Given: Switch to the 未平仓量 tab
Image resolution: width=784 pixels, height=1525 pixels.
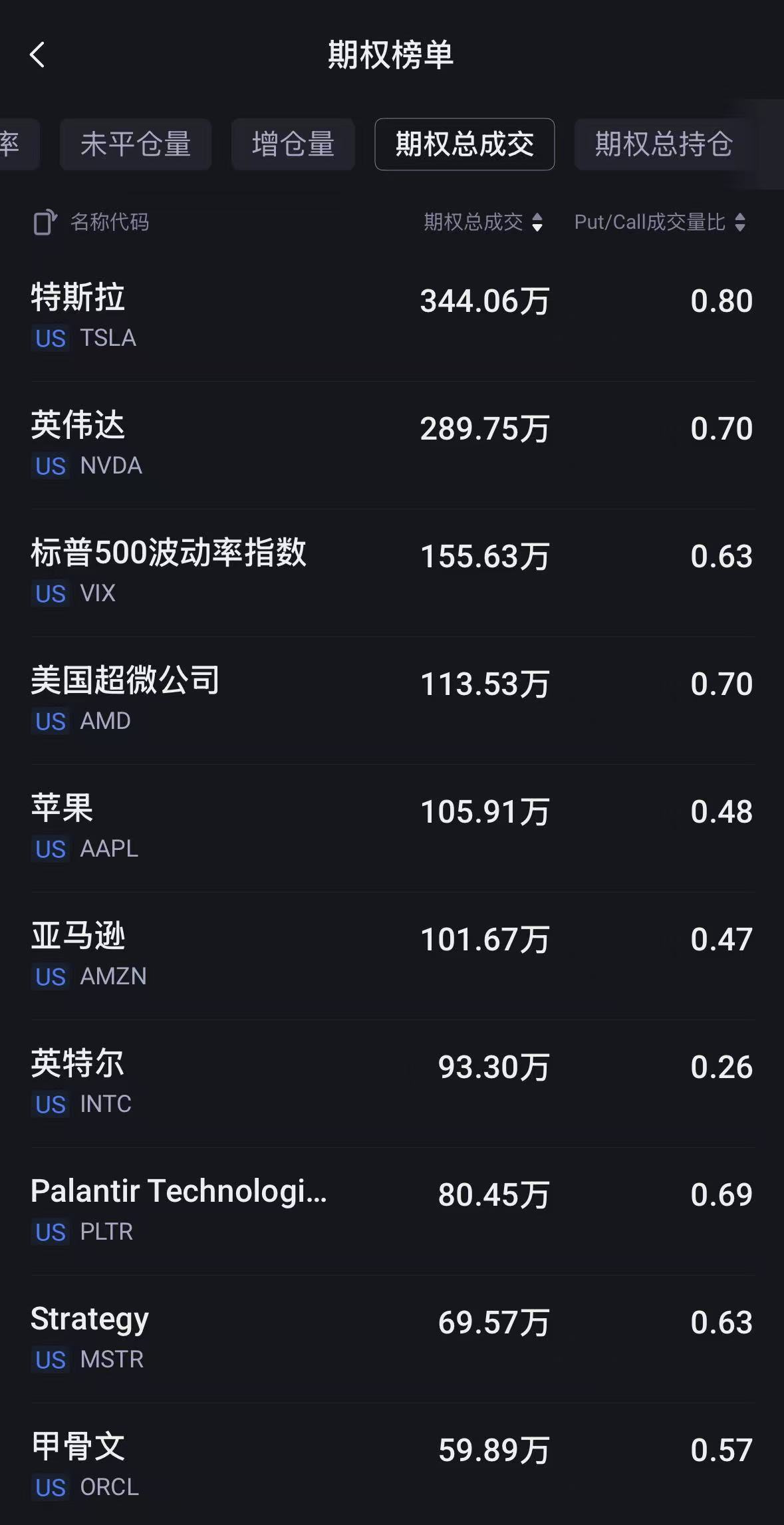Looking at the screenshot, I should pyautogui.click(x=136, y=144).
